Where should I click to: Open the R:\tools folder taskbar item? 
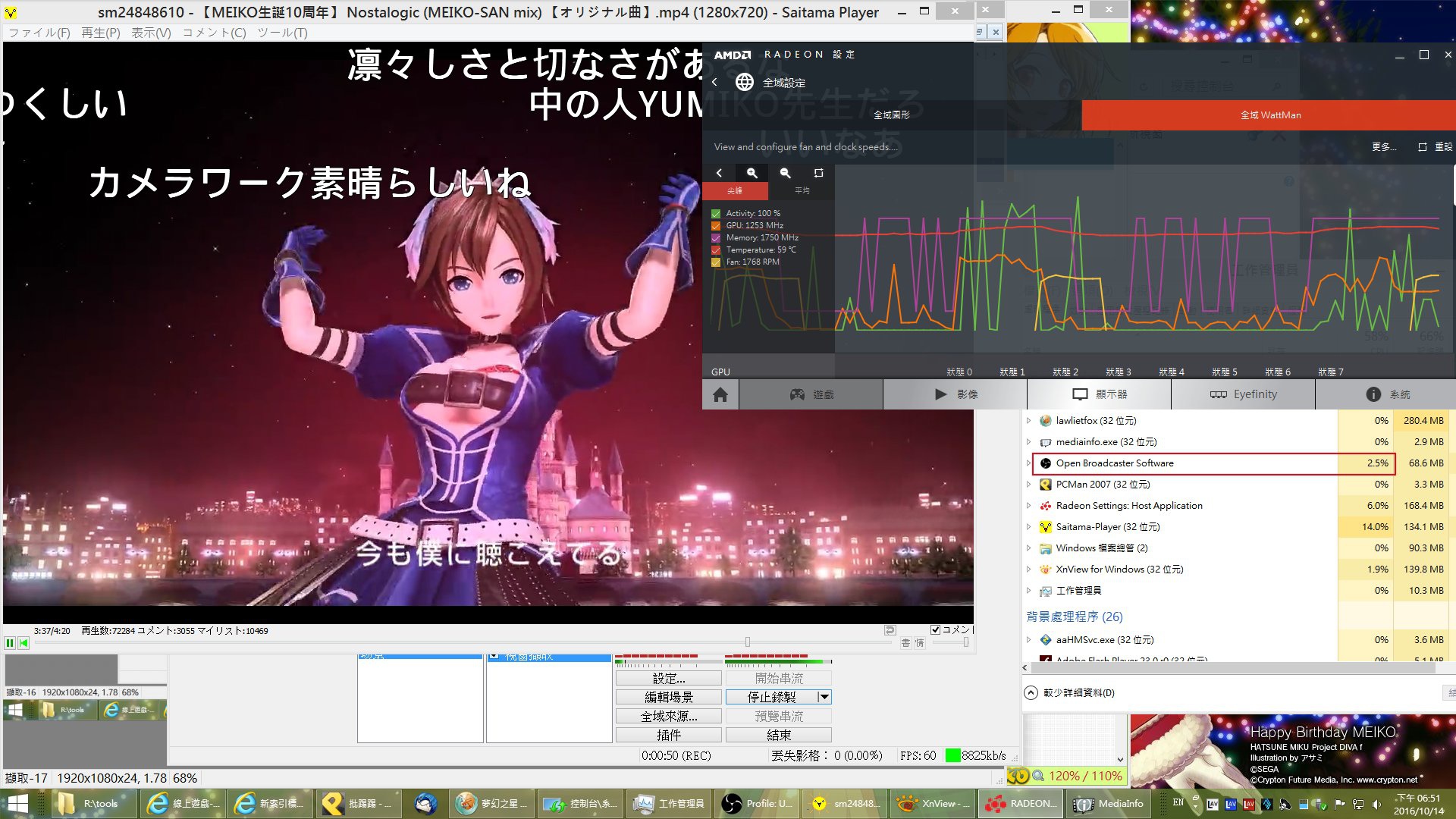tap(94, 804)
